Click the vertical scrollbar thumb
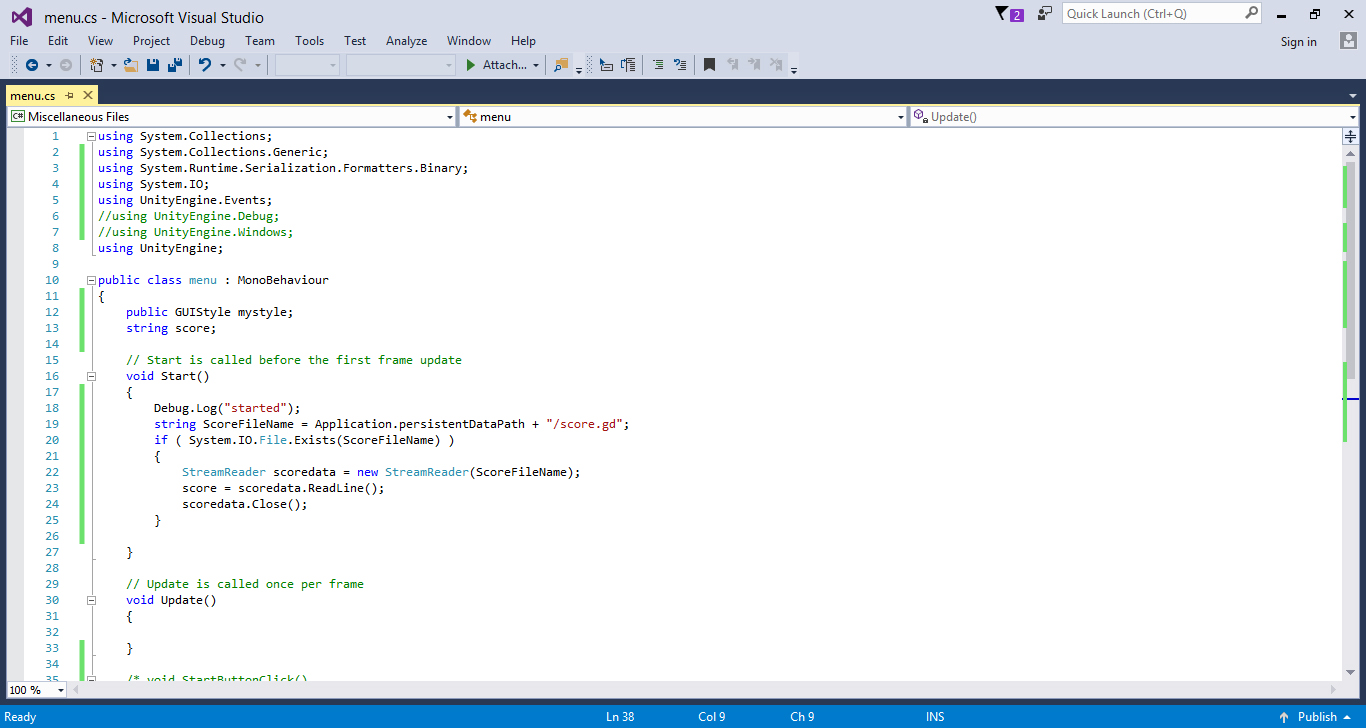 pyautogui.click(x=1350, y=270)
